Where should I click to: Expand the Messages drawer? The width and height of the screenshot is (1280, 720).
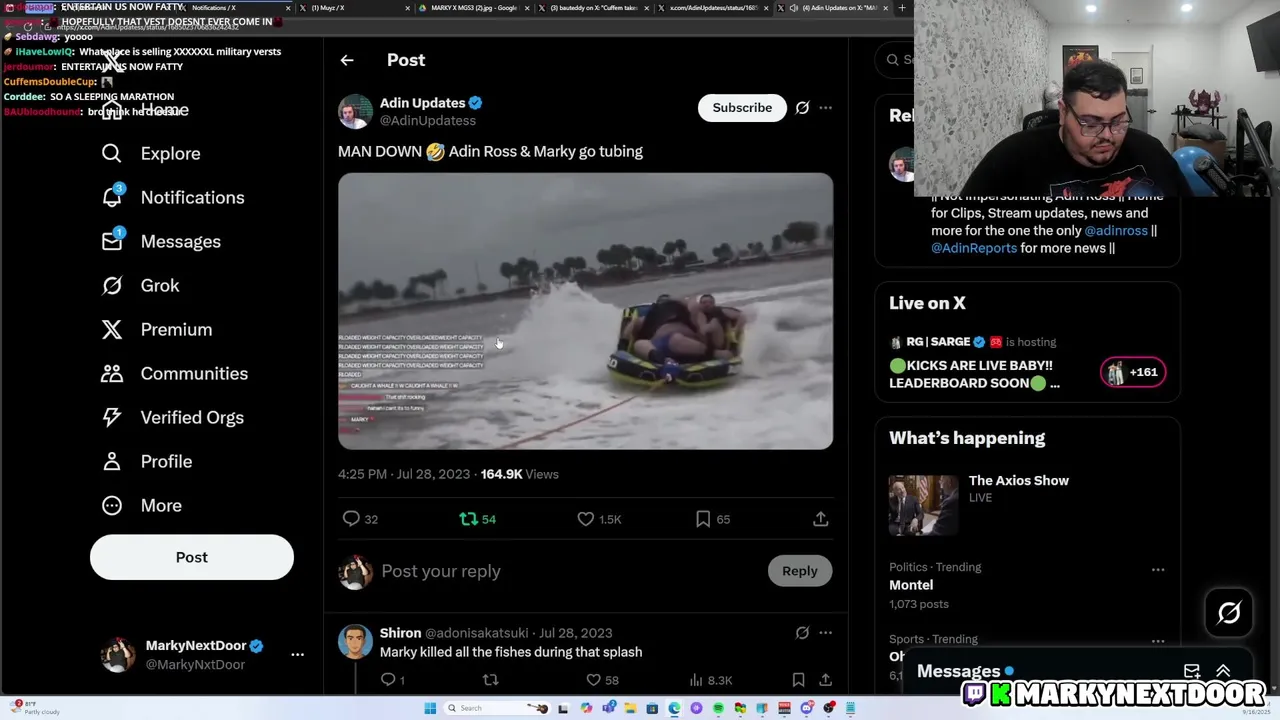1223,671
